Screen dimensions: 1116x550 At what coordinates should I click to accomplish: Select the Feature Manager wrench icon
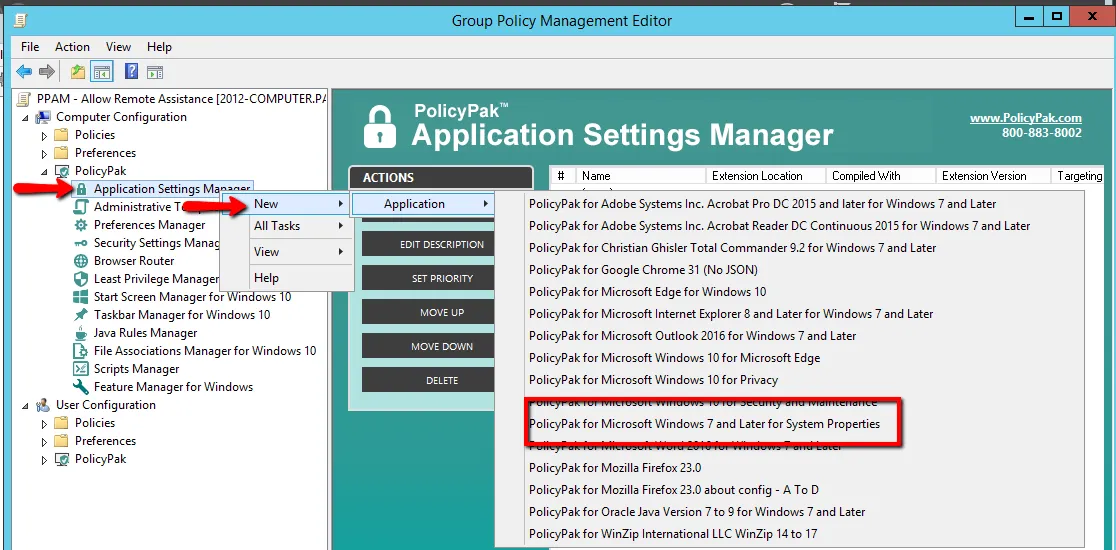pos(81,387)
